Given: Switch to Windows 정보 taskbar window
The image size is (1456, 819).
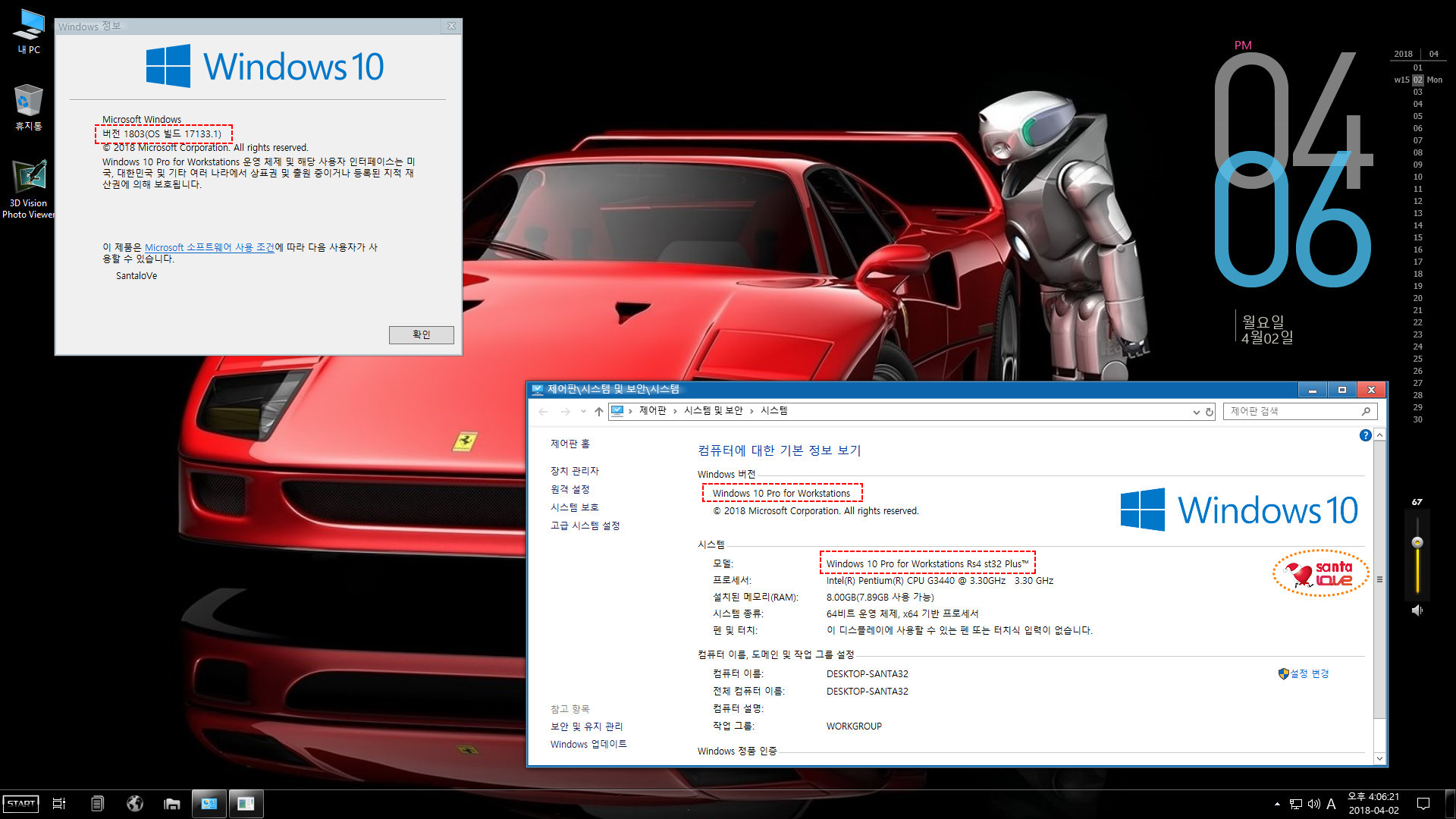Looking at the screenshot, I should 246,804.
